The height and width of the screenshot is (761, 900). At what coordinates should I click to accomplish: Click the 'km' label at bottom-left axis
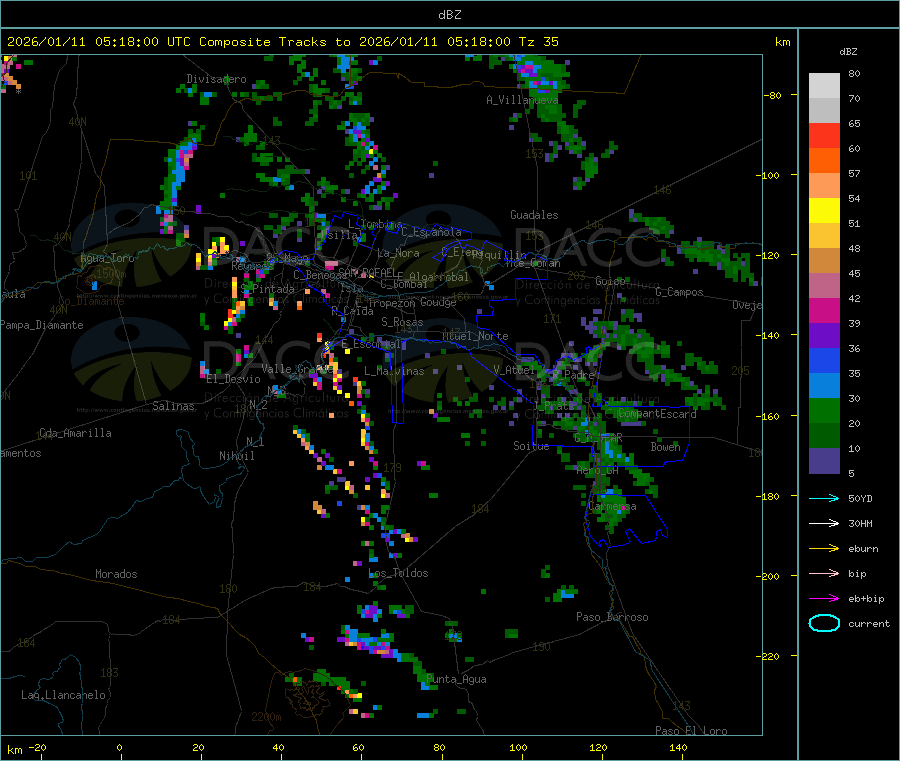pyautogui.click(x=15, y=750)
